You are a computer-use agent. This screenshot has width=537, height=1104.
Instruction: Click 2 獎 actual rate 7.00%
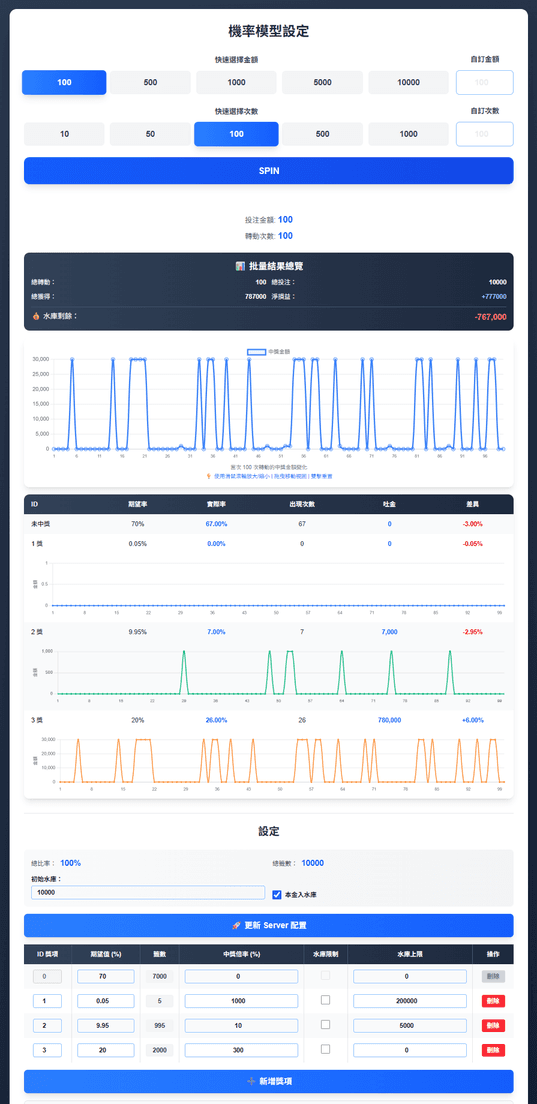click(x=216, y=632)
